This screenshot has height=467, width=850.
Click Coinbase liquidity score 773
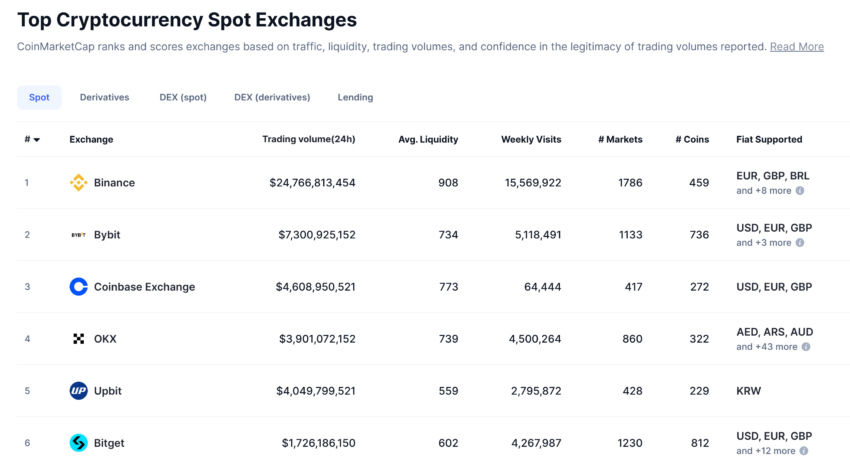(449, 287)
